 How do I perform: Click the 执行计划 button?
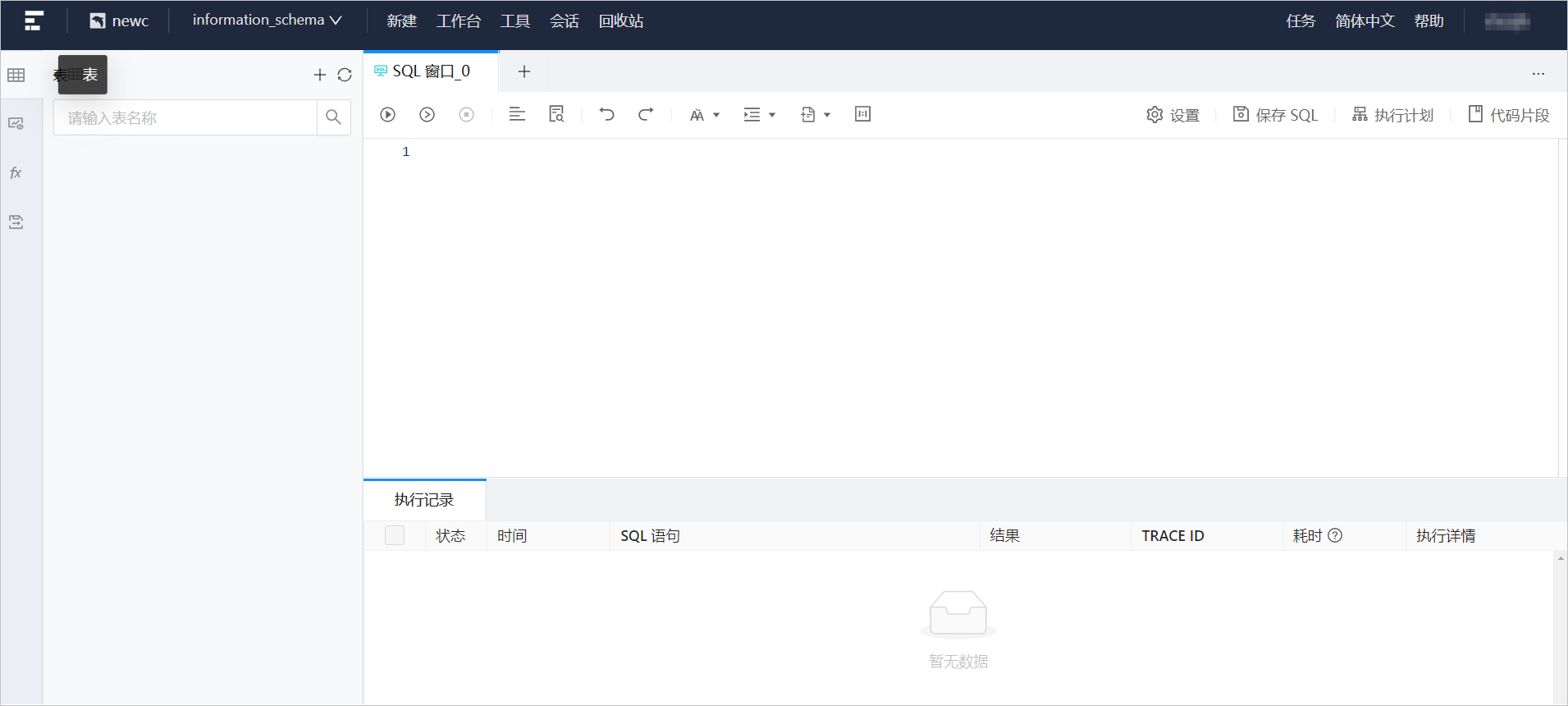1392,115
